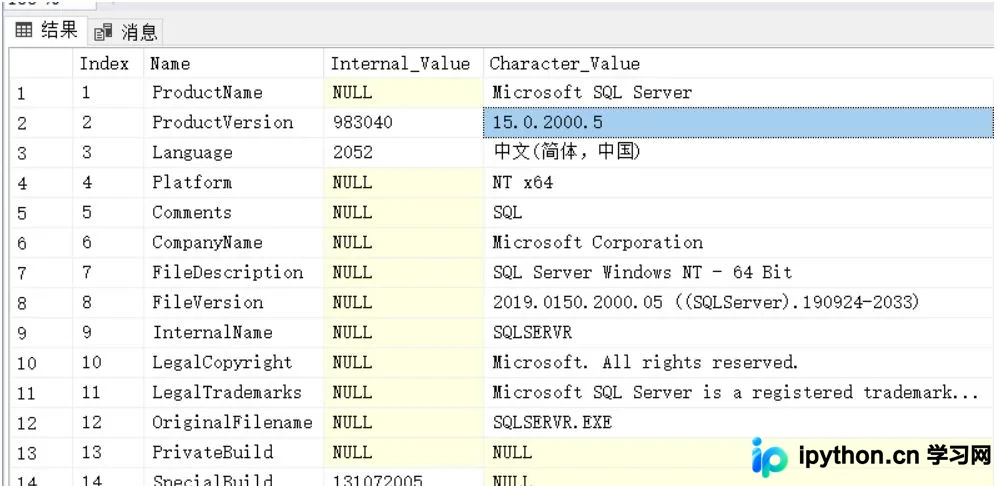Select the Language name cell

pyautogui.click(x=234, y=153)
